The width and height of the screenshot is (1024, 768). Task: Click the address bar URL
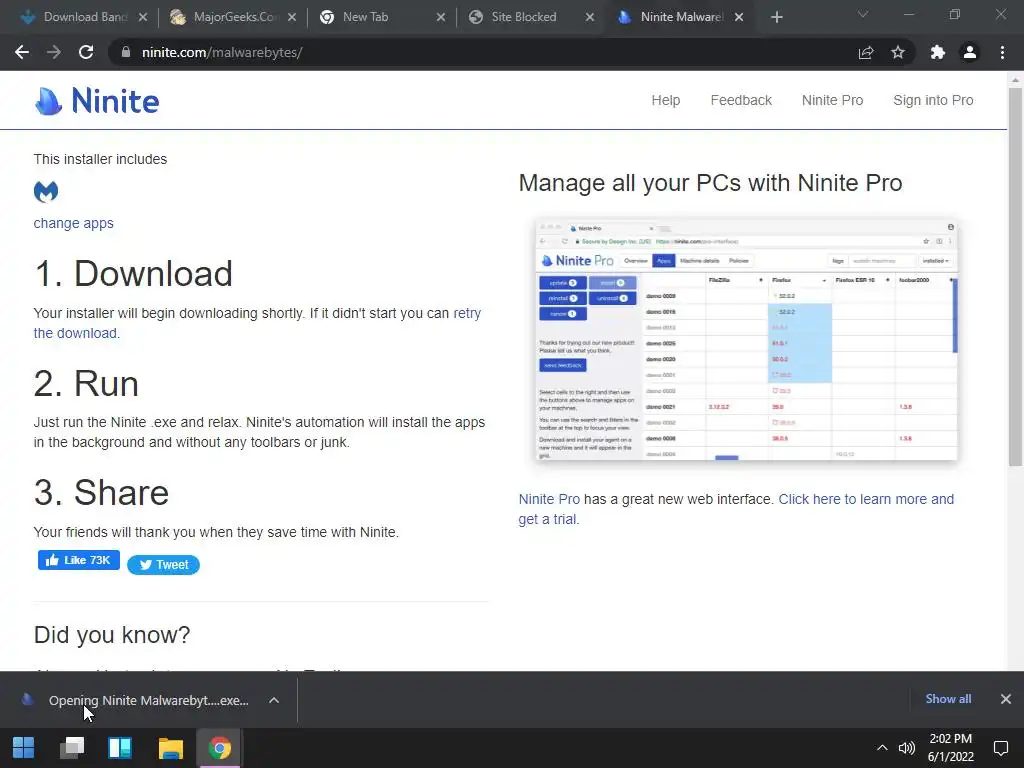click(222, 52)
